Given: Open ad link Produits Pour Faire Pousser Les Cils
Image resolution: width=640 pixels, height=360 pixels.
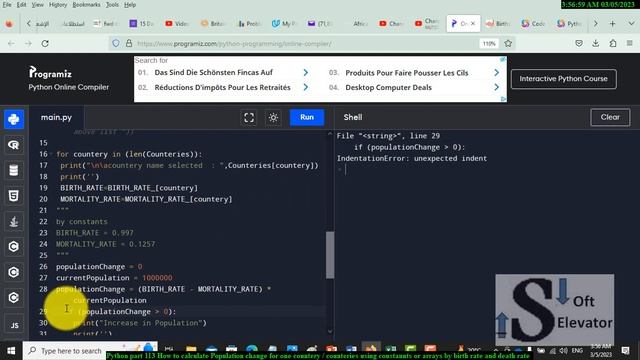Looking at the screenshot, I should point(407,73).
